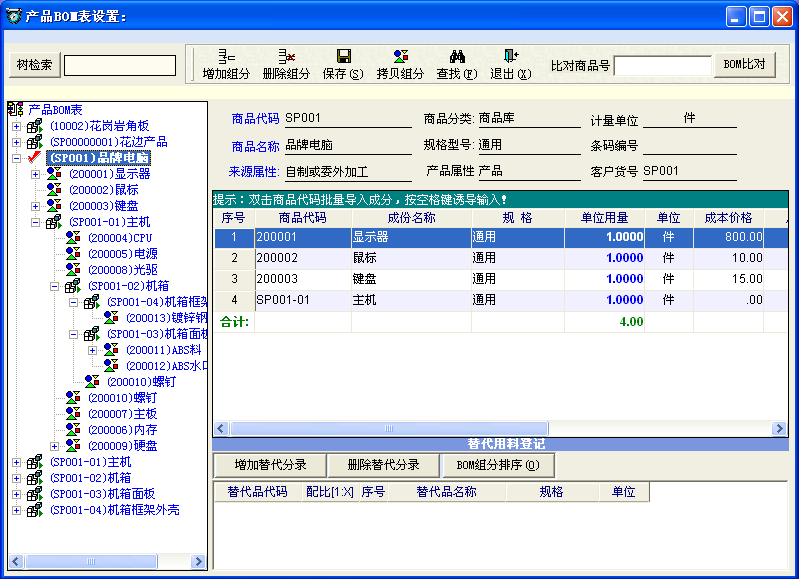Viewport: 799px width, 579px height.
Task: Click the 保存(S) floppy disk icon
Action: [343, 56]
